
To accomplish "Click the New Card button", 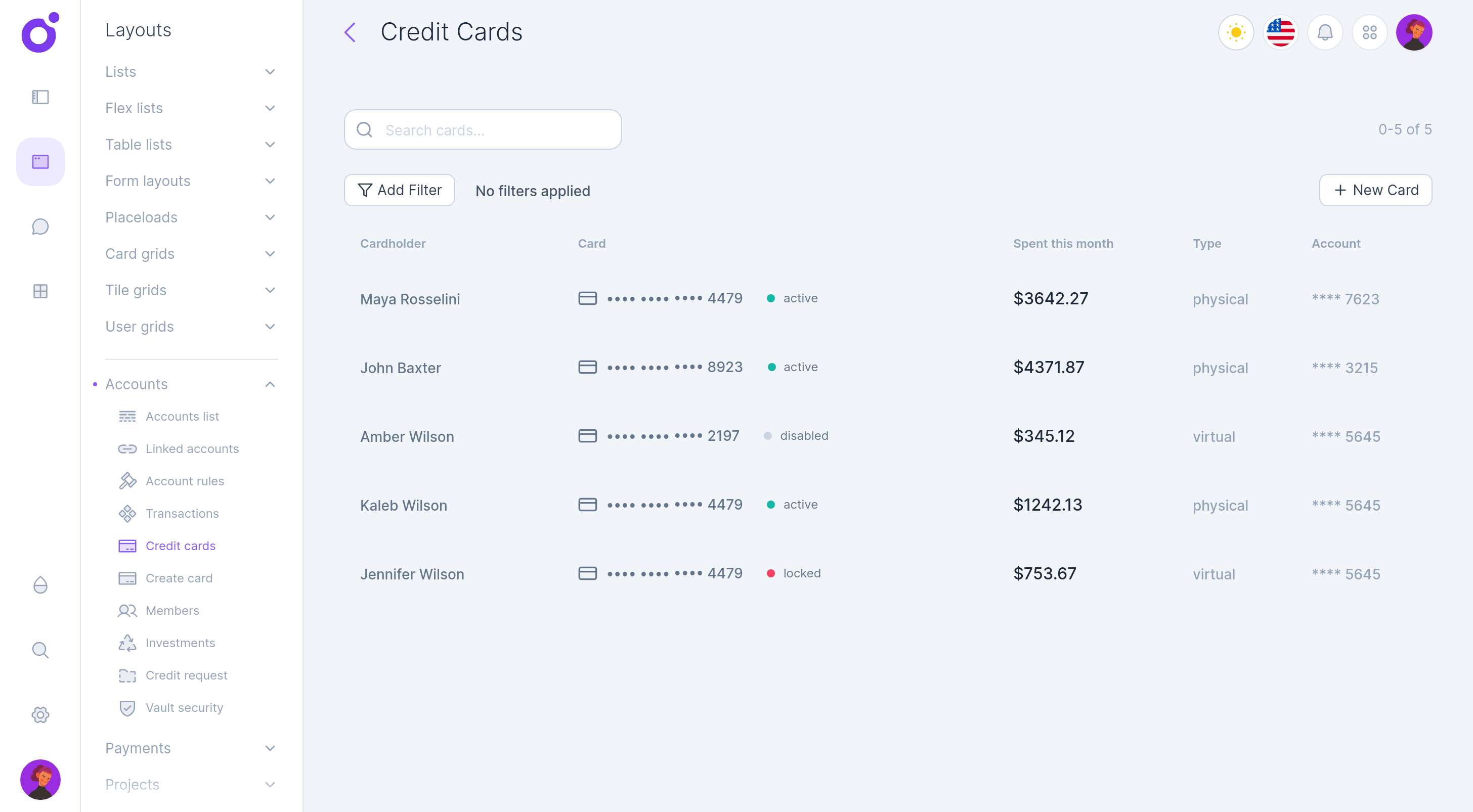I will tap(1375, 190).
